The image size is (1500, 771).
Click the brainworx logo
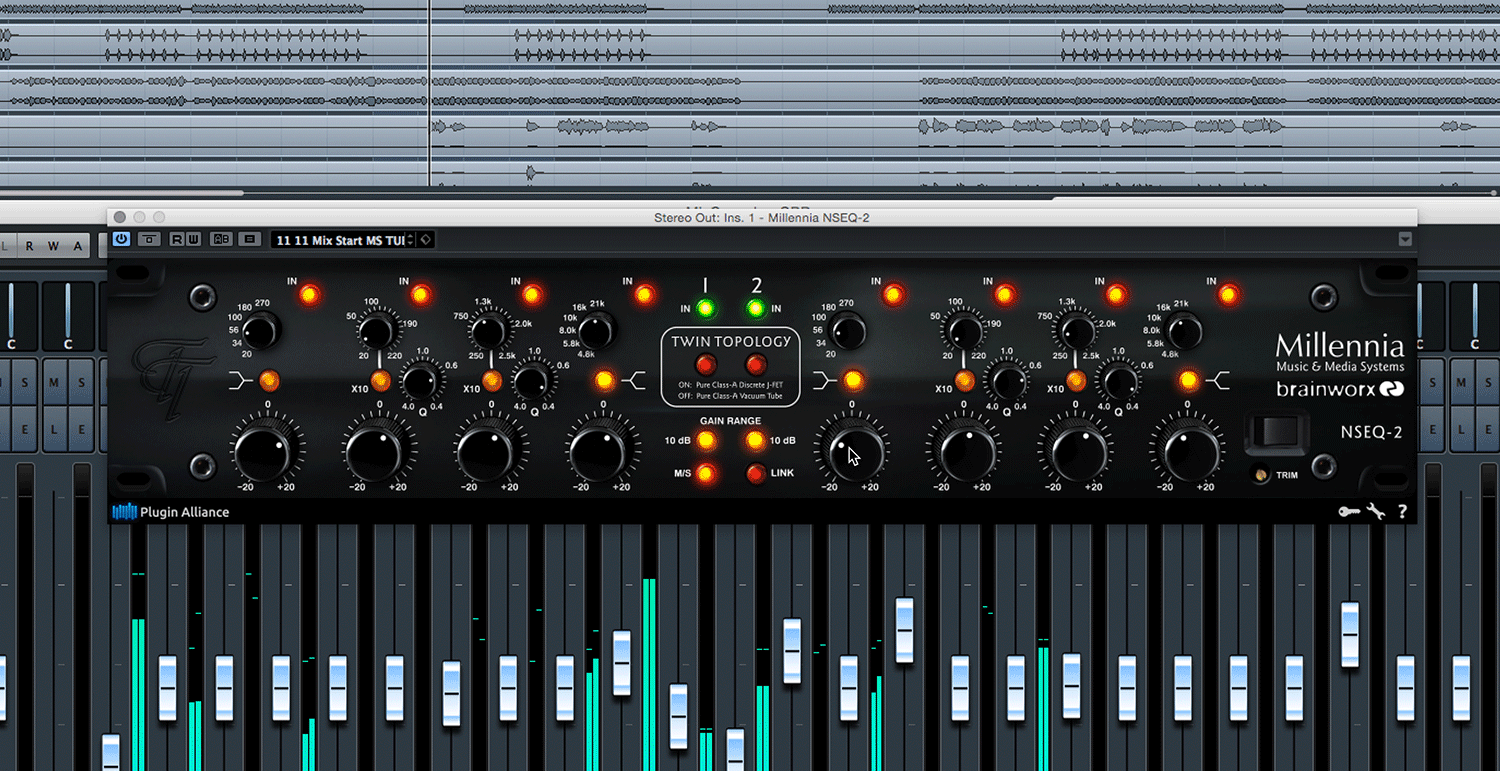coord(1340,389)
